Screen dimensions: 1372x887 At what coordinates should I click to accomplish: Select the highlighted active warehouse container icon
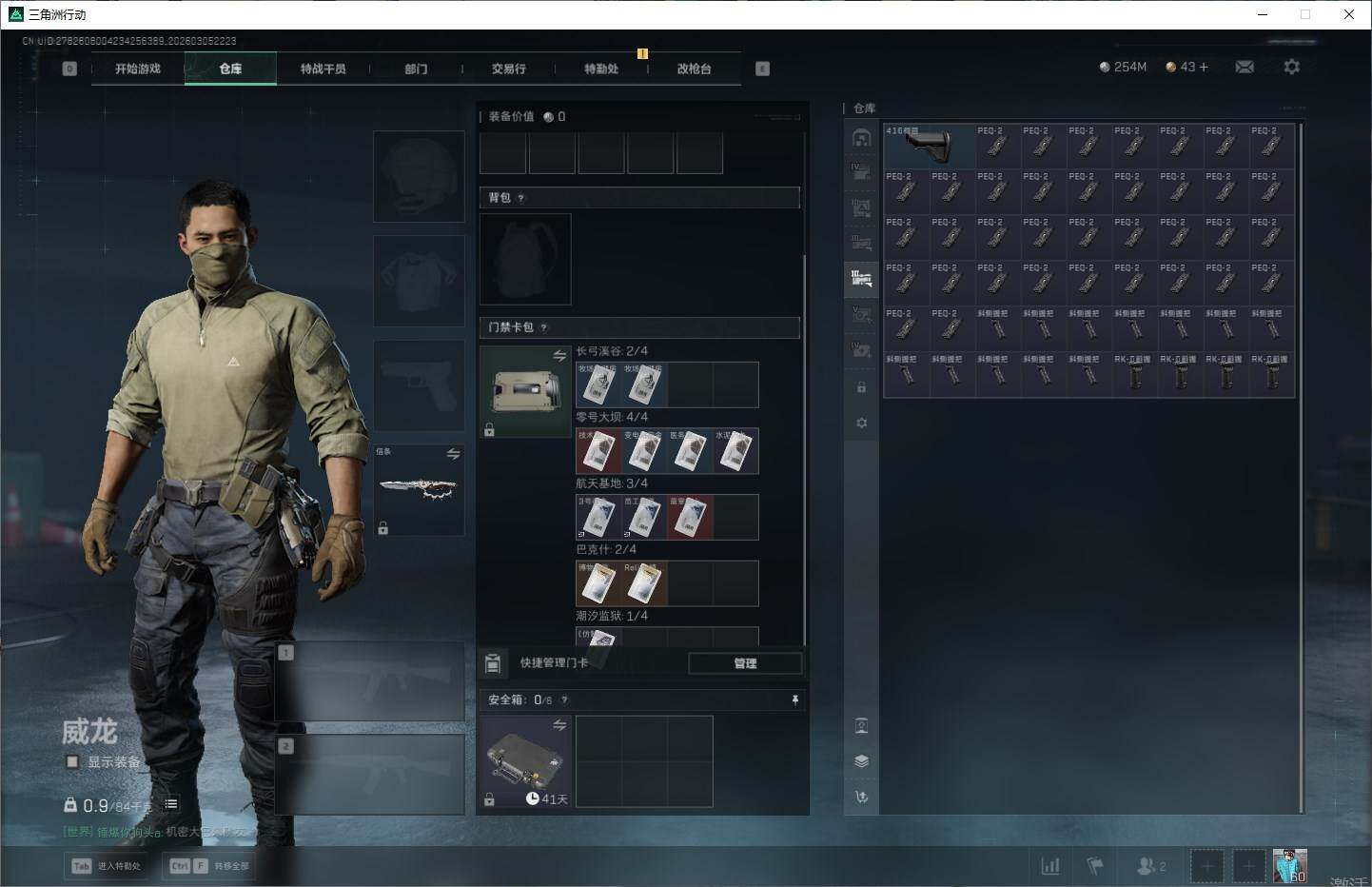click(861, 278)
